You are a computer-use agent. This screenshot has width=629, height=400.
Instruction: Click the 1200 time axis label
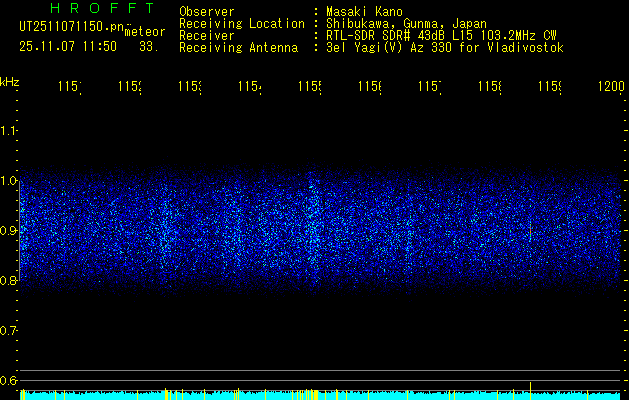click(x=611, y=86)
